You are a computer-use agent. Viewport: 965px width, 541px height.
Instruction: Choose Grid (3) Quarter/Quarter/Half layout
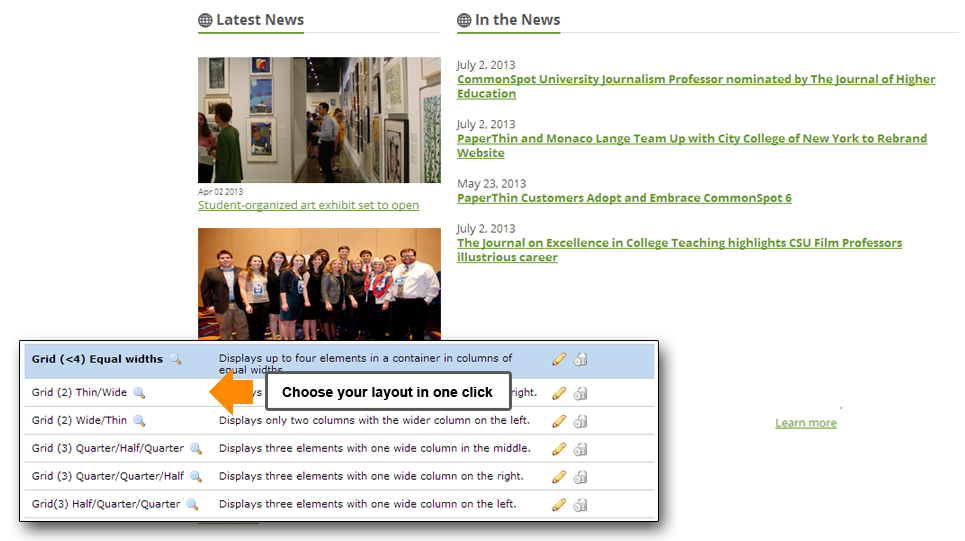(x=108, y=476)
